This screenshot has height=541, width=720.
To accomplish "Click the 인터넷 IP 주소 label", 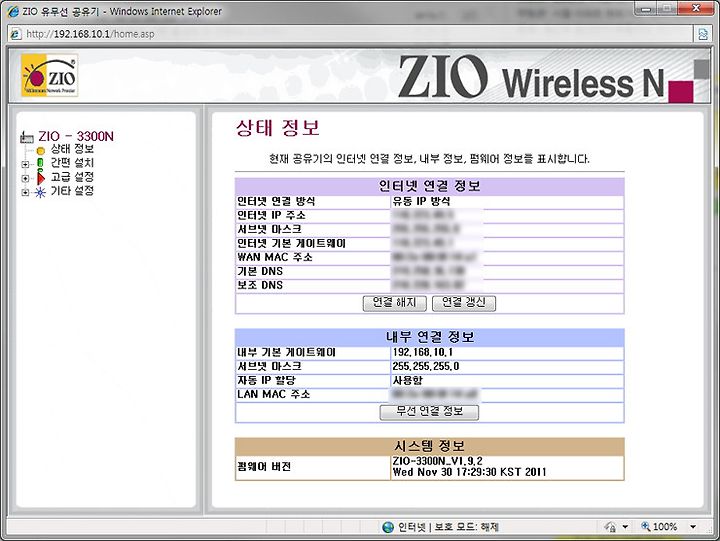I will [271, 215].
